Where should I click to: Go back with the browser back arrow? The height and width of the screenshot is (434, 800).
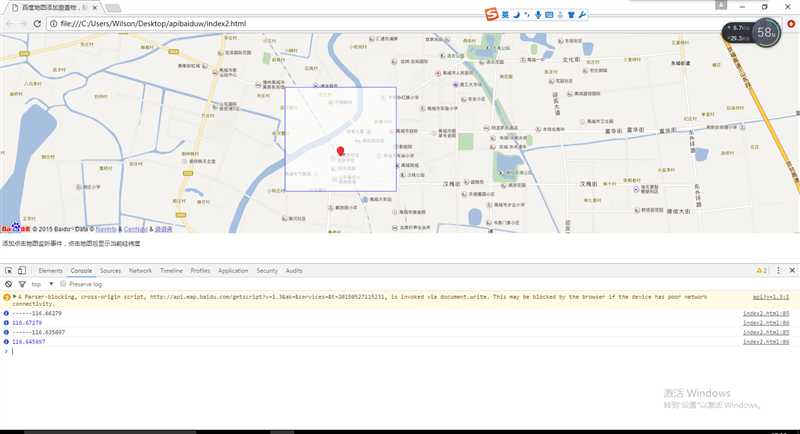click(9, 23)
